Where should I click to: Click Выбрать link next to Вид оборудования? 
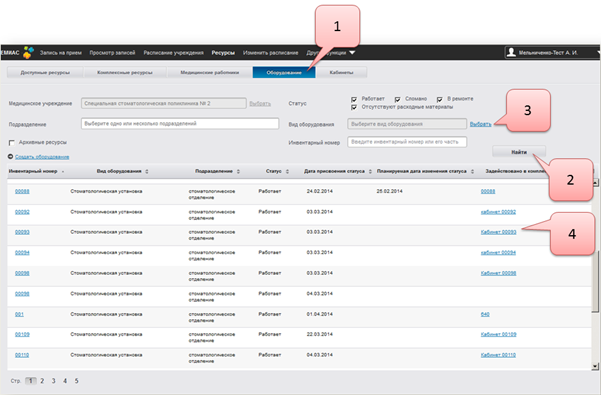click(480, 124)
